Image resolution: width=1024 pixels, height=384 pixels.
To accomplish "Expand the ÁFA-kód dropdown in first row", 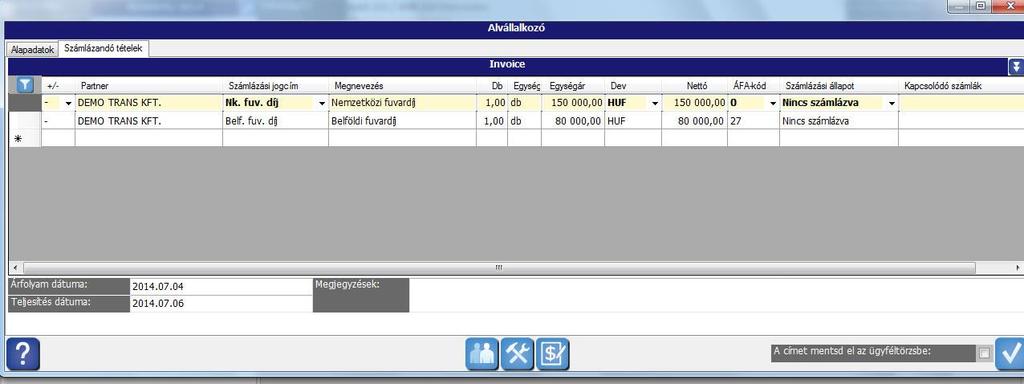I will (773, 103).
